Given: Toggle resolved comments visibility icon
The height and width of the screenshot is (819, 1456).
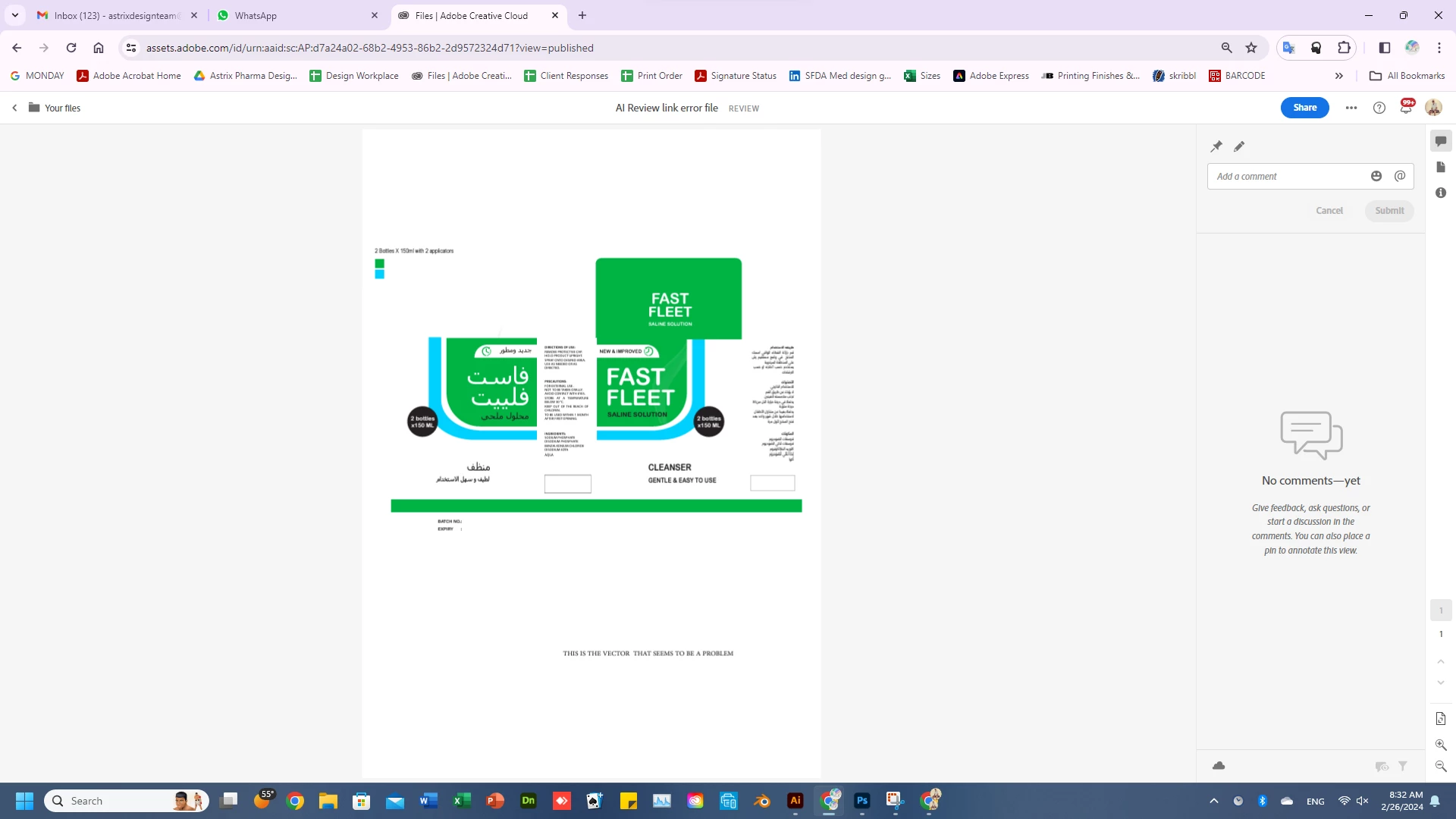Looking at the screenshot, I should [x=1382, y=767].
